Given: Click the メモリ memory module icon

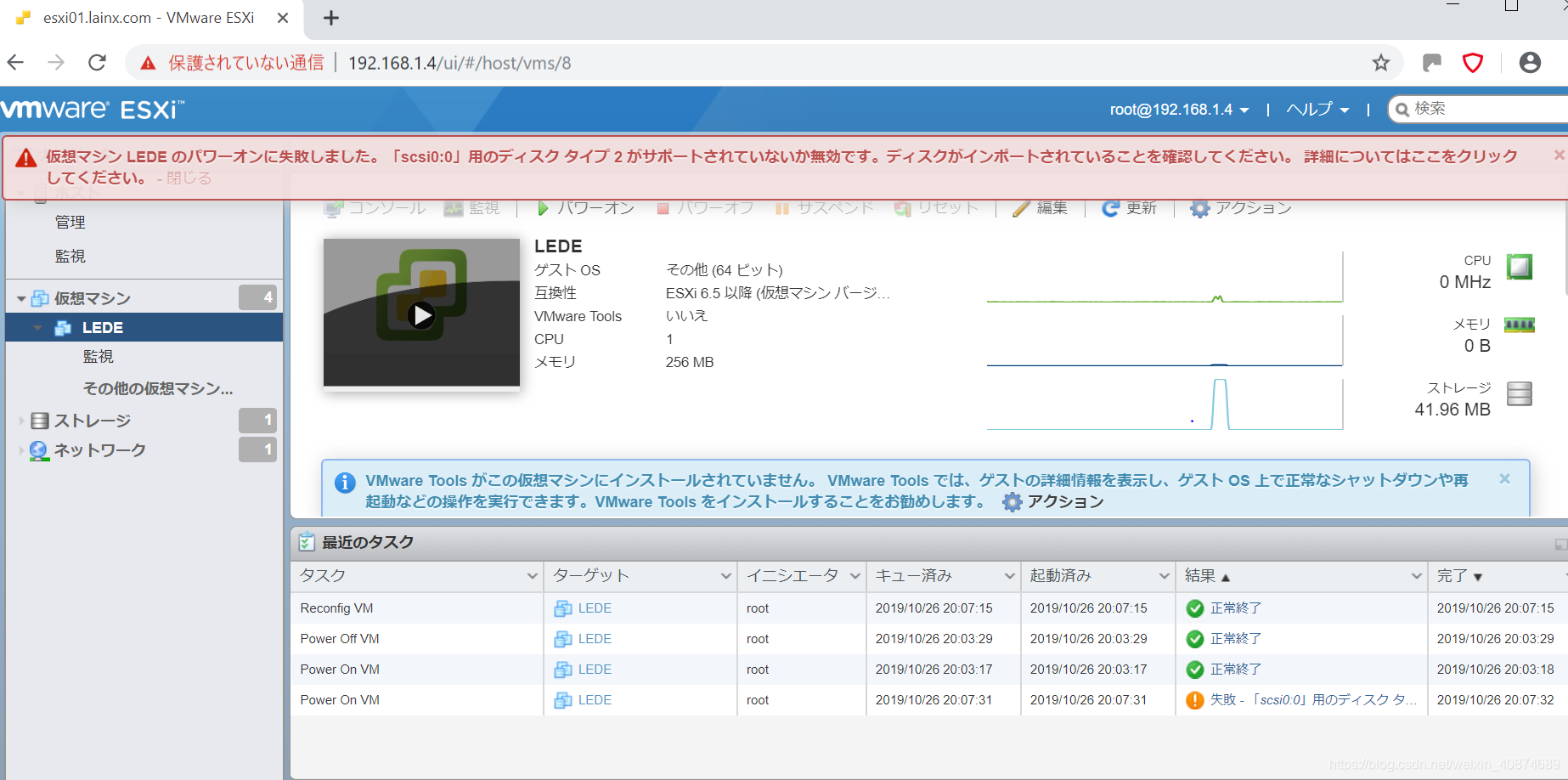Looking at the screenshot, I should 1520,325.
